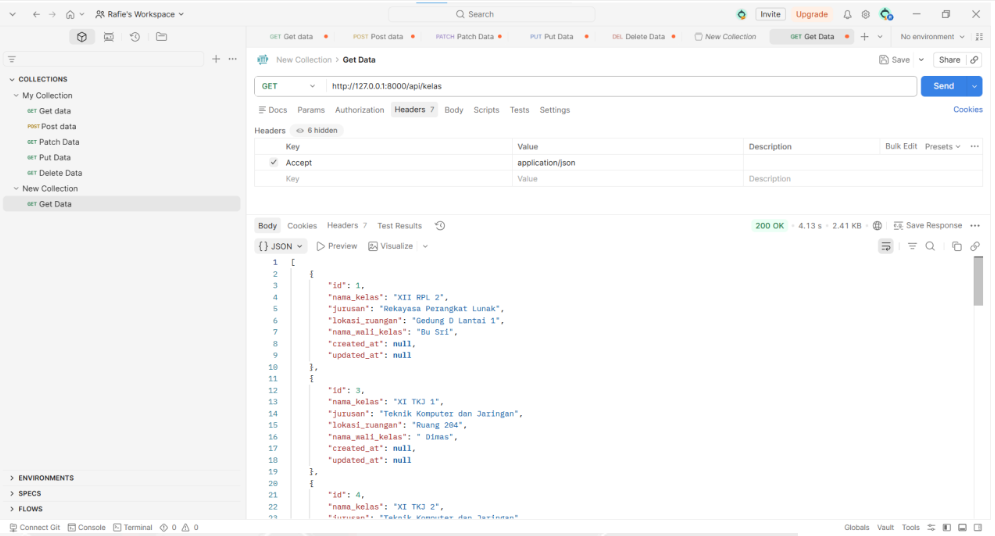995x536 pixels.
Task: Click Bulk Edit in headers table
Action: click(x=901, y=147)
